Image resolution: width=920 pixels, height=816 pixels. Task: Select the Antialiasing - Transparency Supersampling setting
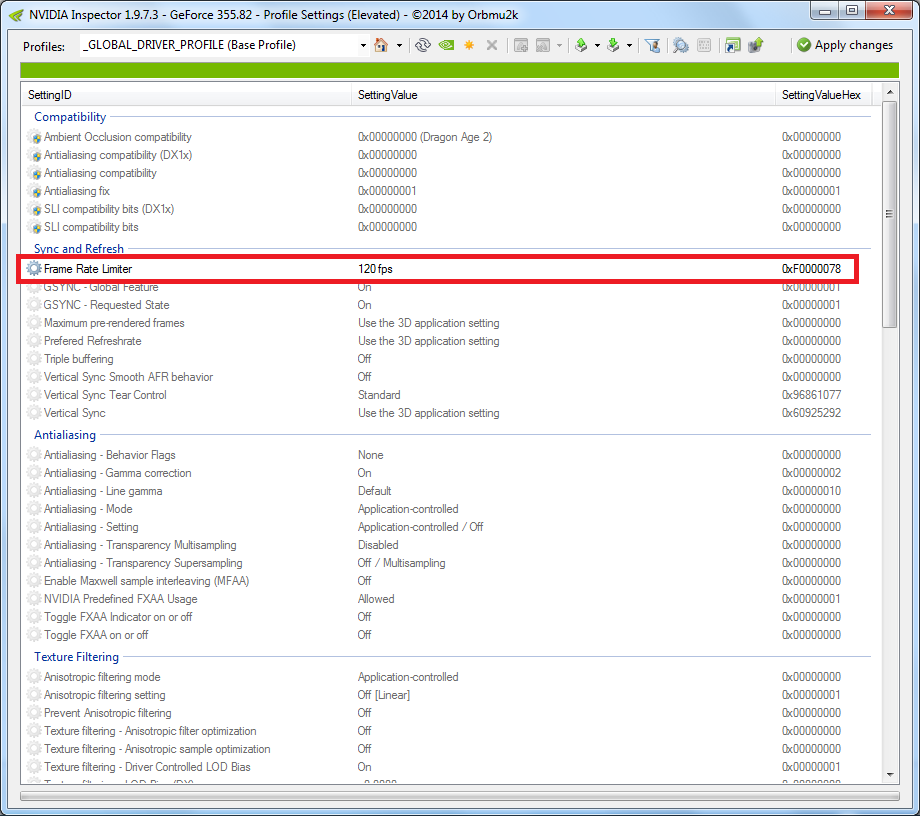pyautogui.click(x=143, y=563)
